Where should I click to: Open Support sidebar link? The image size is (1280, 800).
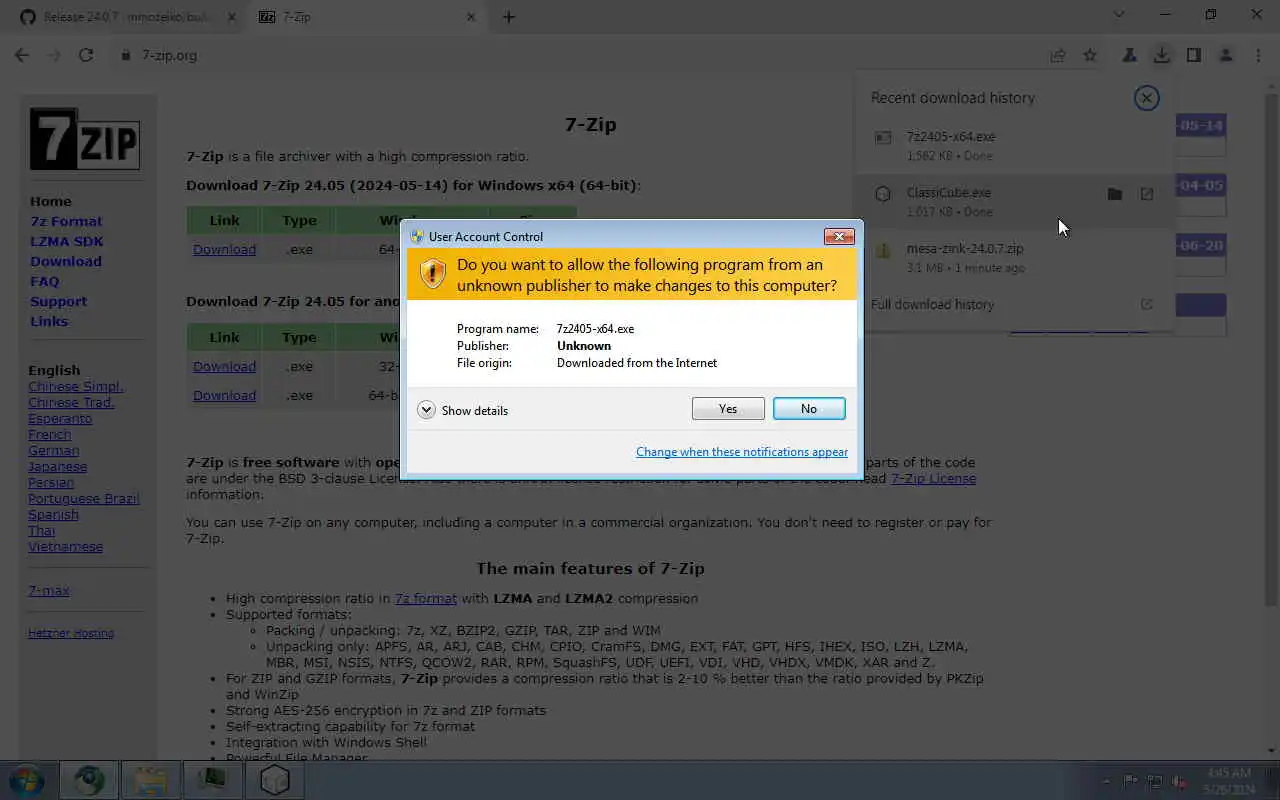(x=58, y=301)
